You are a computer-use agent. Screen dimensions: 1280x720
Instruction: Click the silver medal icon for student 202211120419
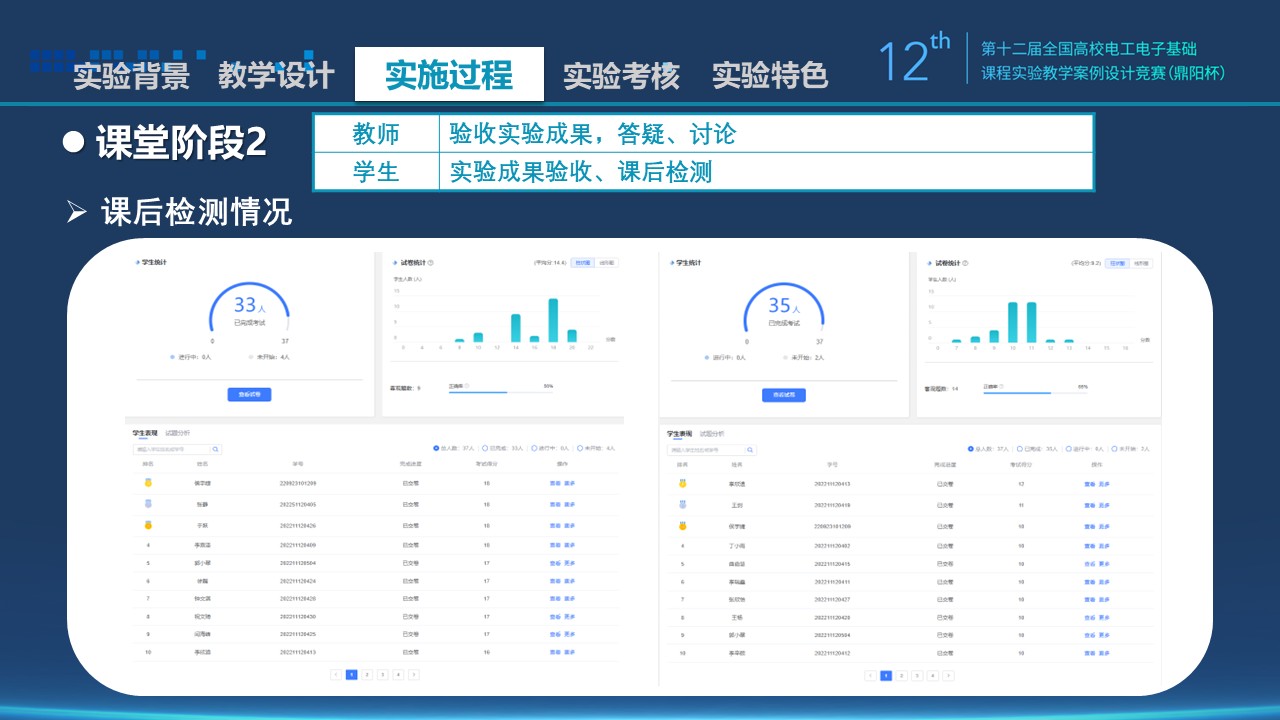[682, 505]
